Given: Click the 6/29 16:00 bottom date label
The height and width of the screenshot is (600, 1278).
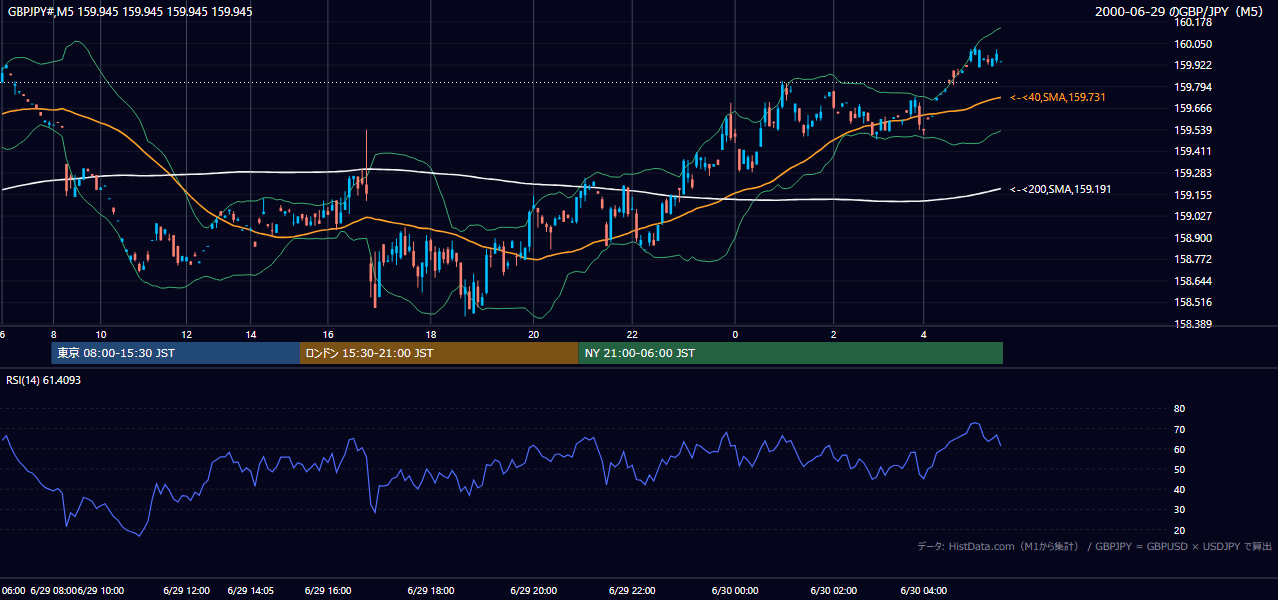Looking at the screenshot, I should pos(328,591).
